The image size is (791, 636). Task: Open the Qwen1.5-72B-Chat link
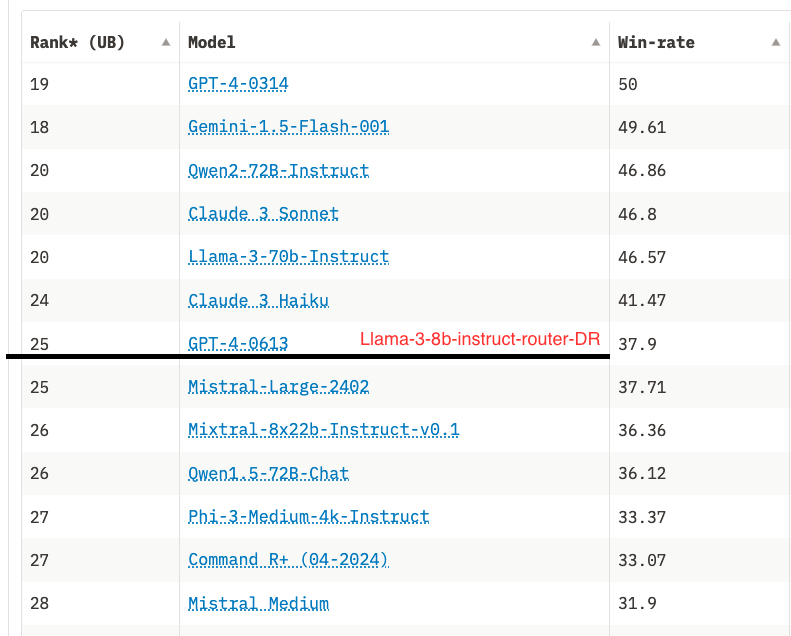pos(268,473)
